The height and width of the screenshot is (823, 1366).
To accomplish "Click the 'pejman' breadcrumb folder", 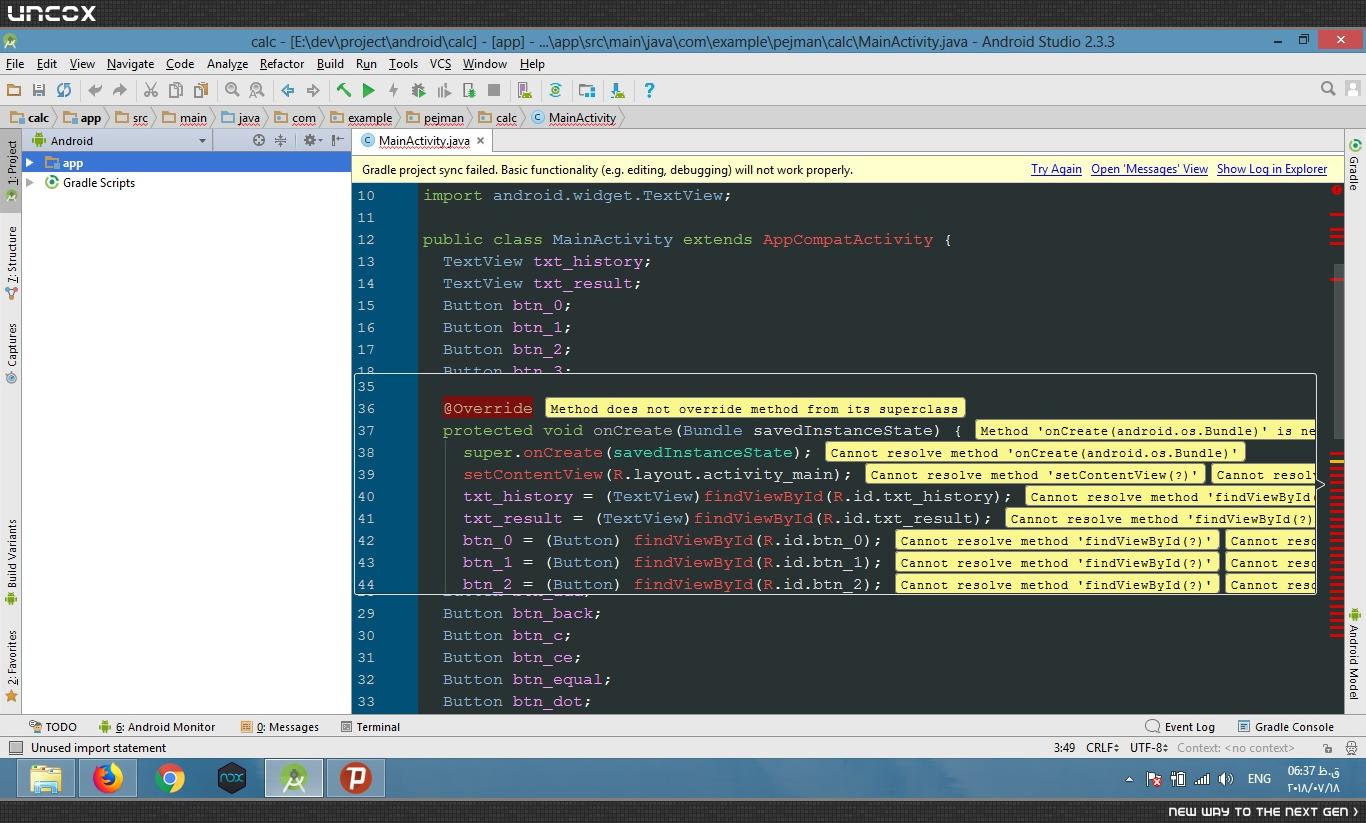I will pos(435,117).
